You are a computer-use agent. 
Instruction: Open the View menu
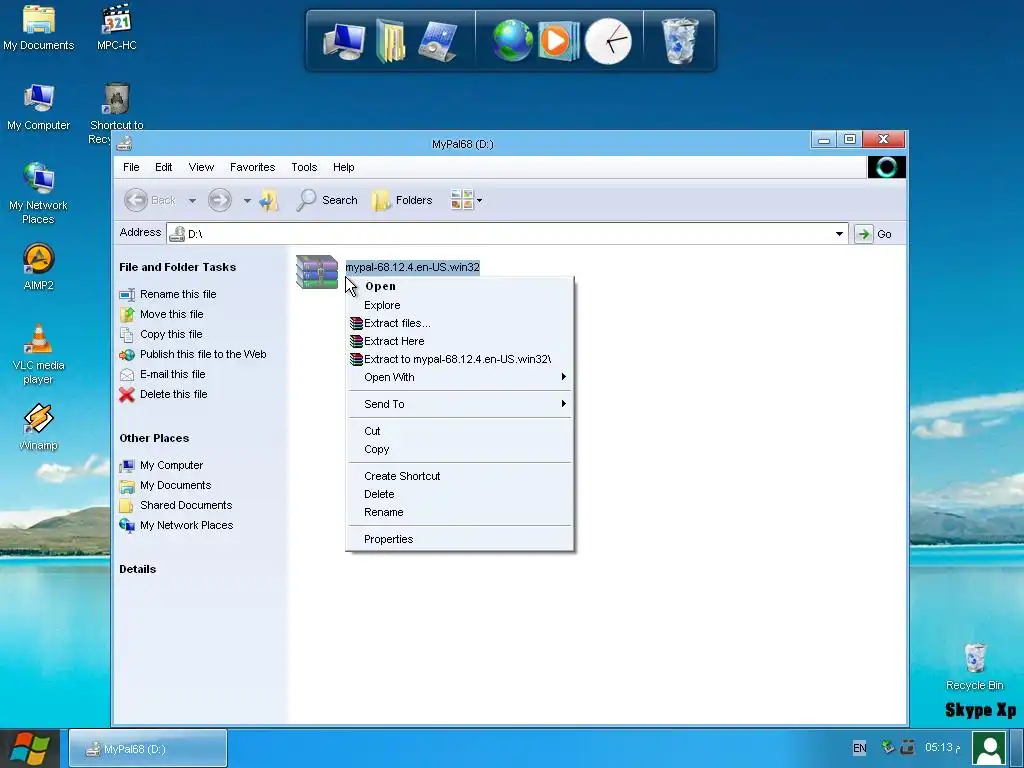pyautogui.click(x=201, y=167)
